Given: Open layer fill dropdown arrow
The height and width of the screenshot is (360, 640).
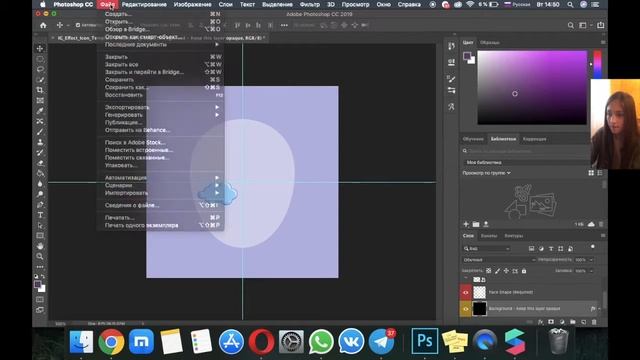Looking at the screenshot, I should point(591,271).
